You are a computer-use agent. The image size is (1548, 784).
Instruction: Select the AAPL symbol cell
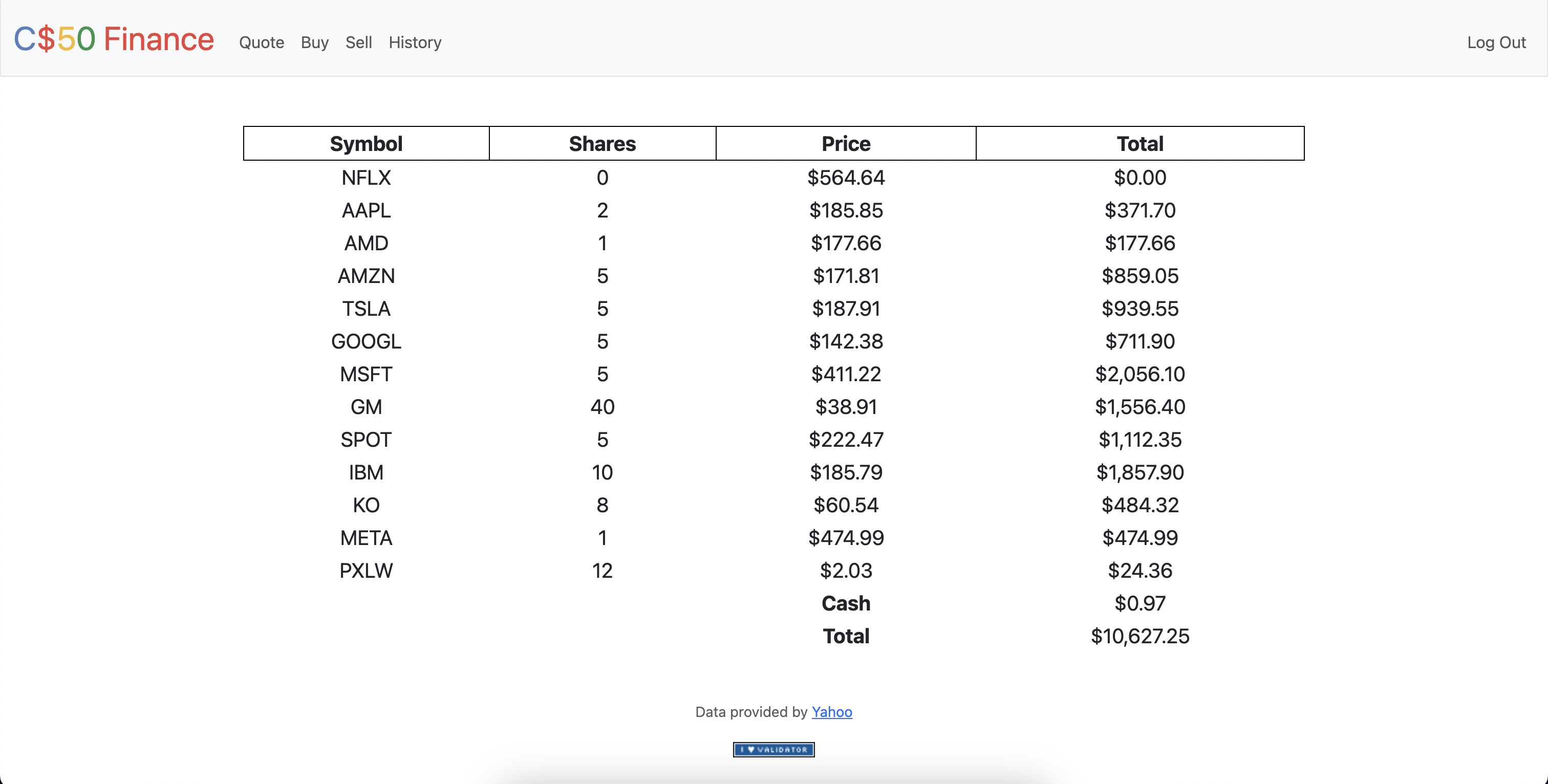point(366,210)
